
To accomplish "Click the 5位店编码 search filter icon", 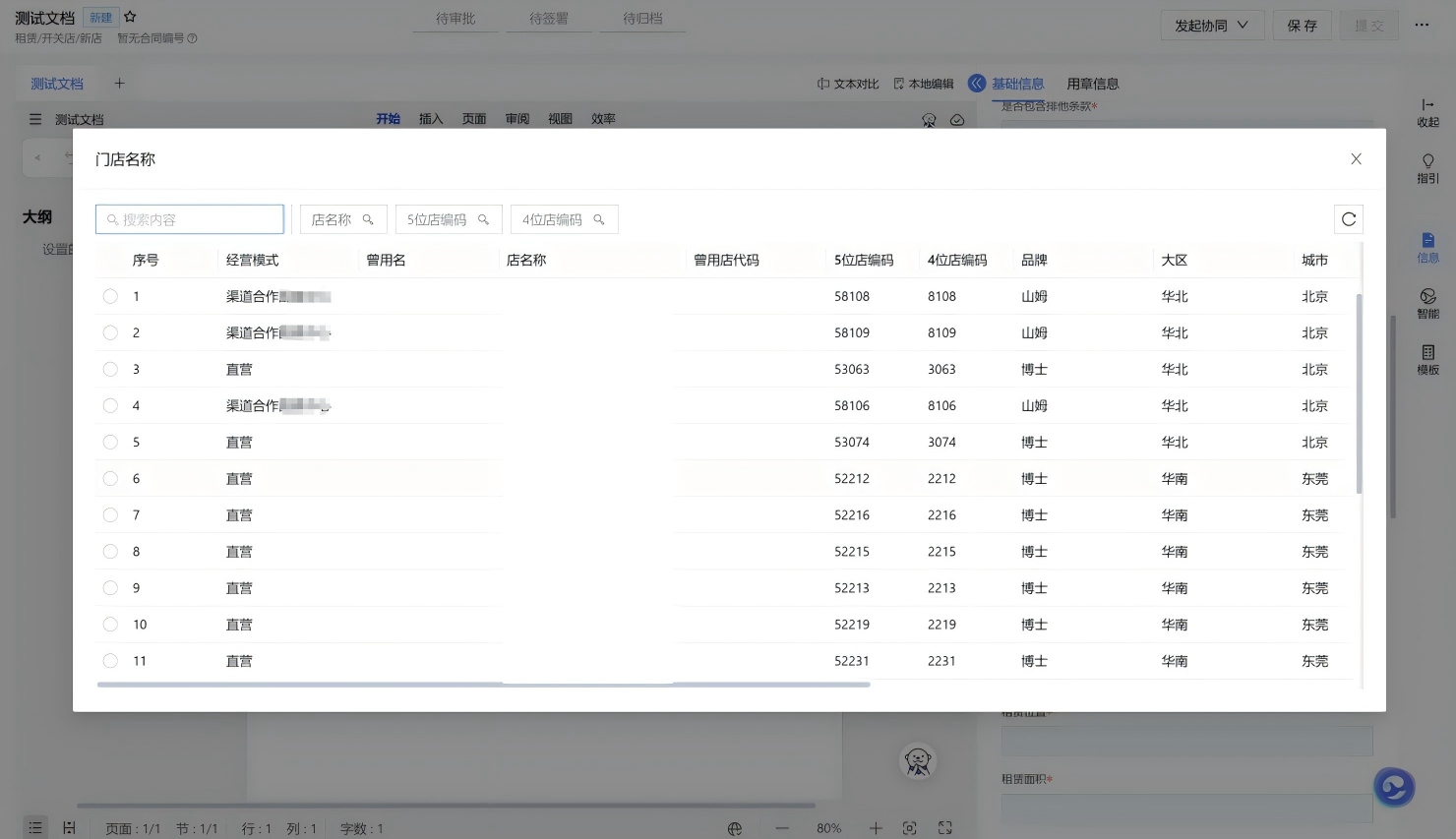I will pyautogui.click(x=483, y=219).
